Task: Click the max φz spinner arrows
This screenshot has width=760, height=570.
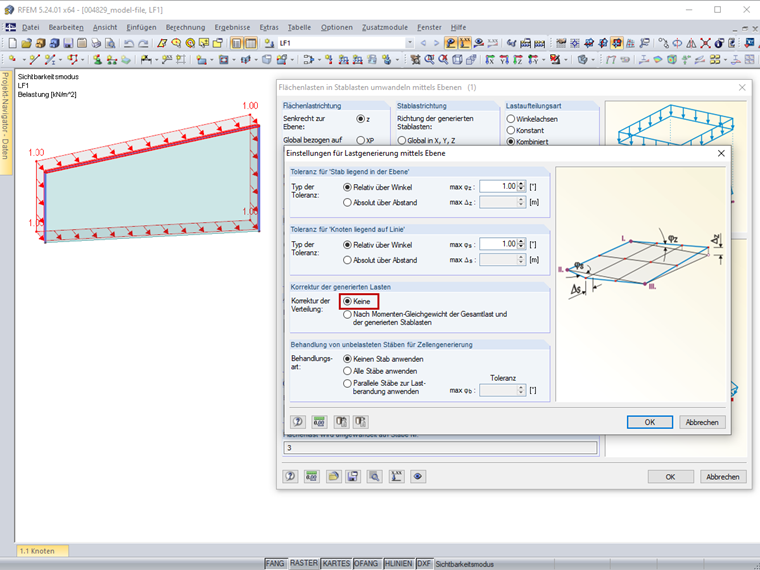Action: click(521, 187)
